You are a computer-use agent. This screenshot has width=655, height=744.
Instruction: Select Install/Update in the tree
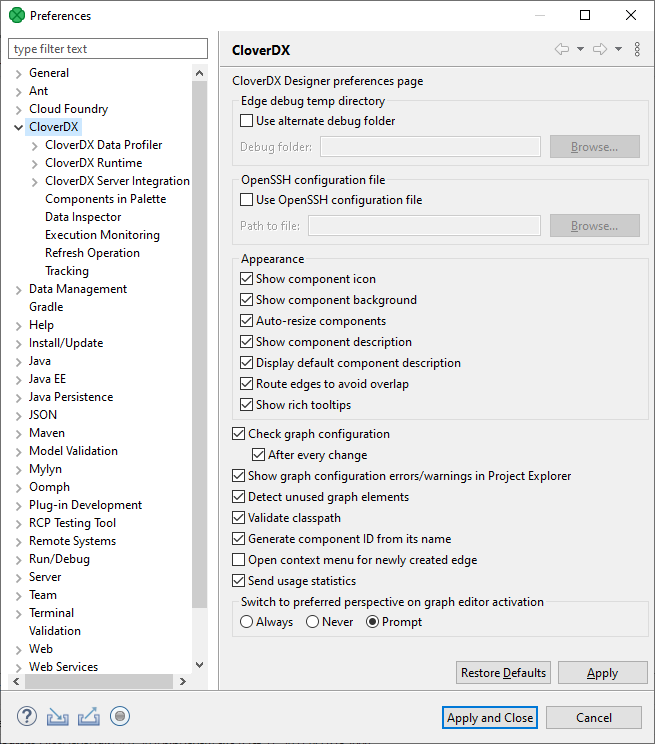(x=66, y=343)
